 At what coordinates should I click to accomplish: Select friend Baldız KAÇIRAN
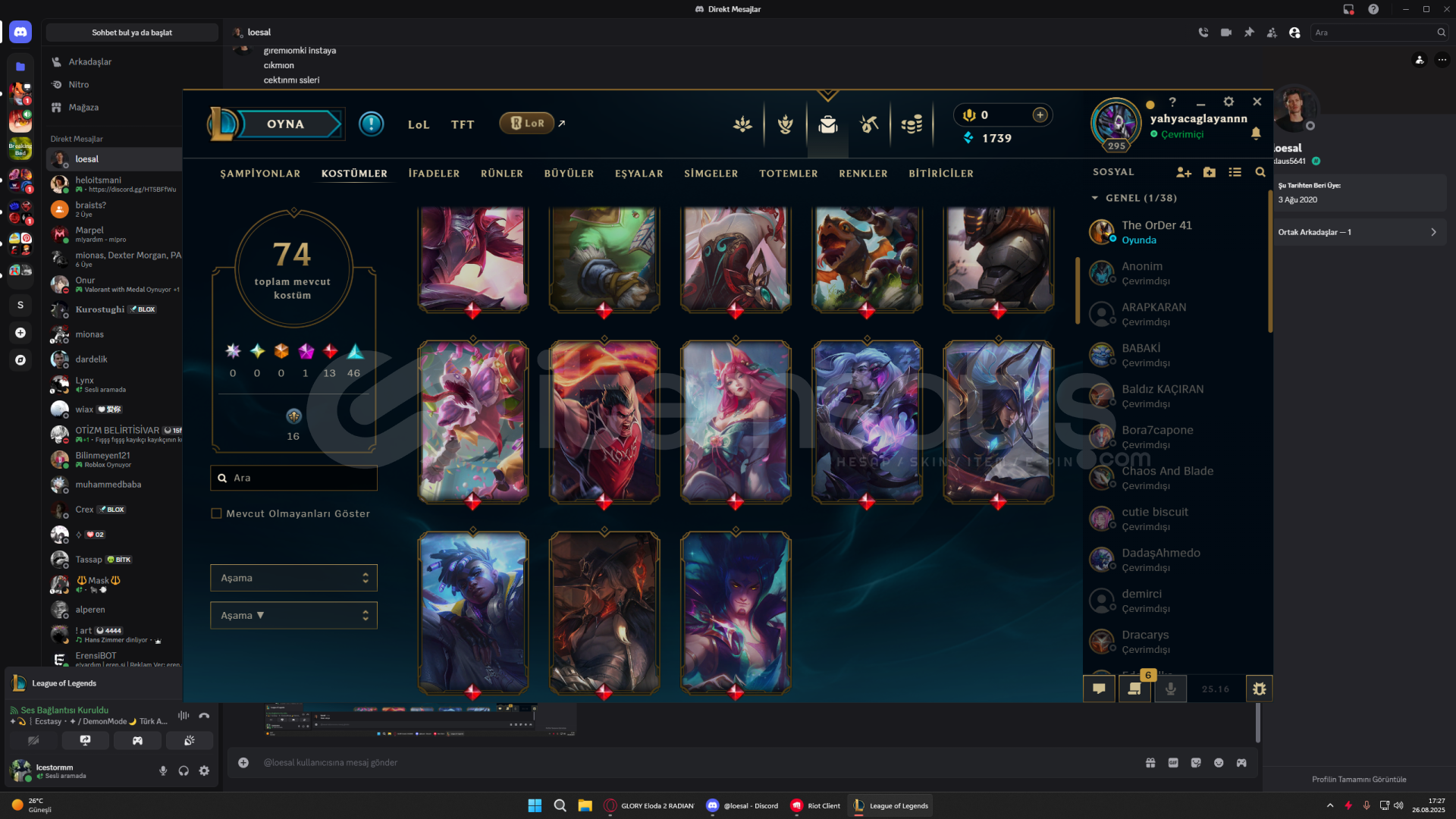click(x=1175, y=396)
